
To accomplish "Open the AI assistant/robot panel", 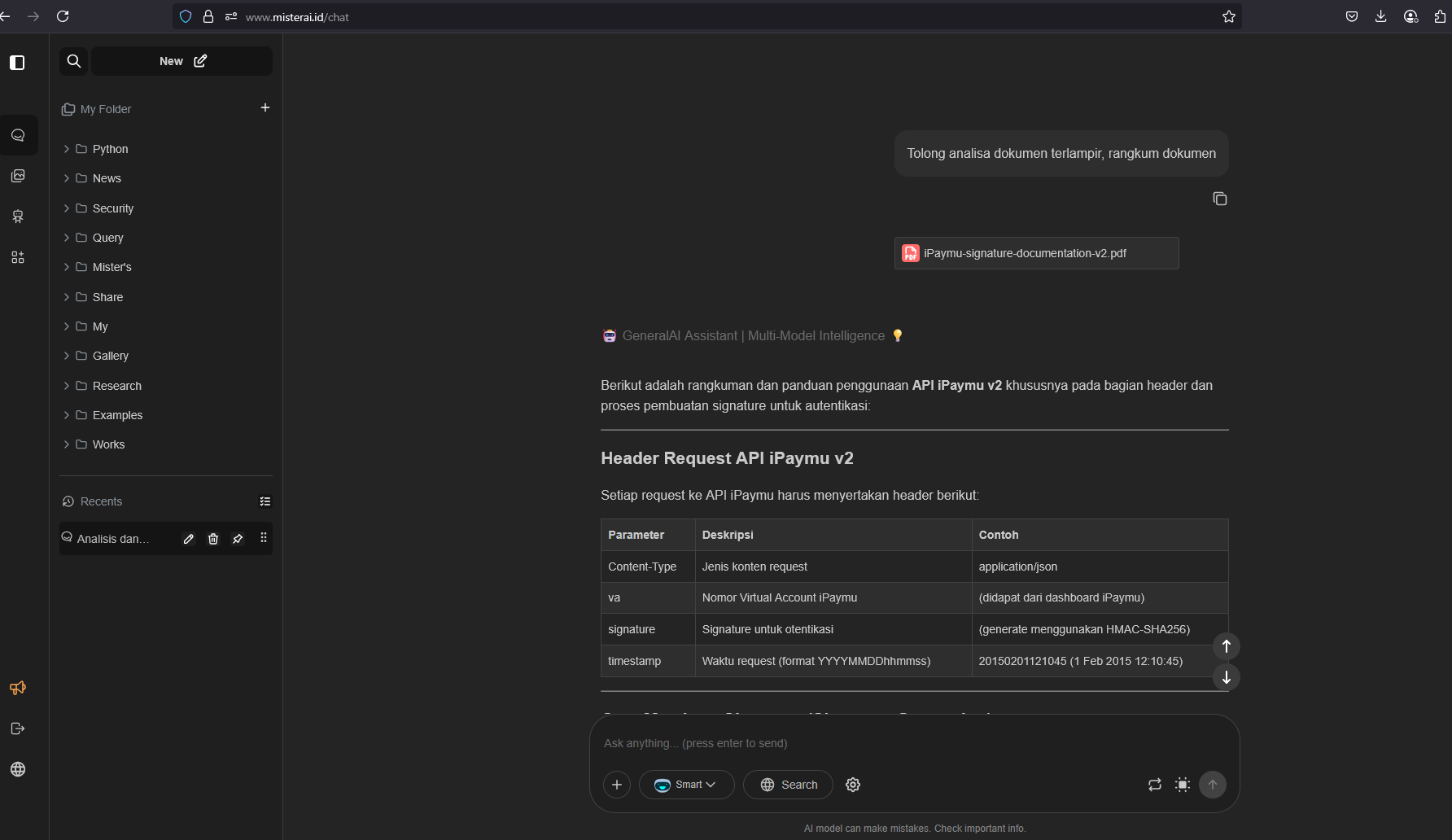I will 17,217.
